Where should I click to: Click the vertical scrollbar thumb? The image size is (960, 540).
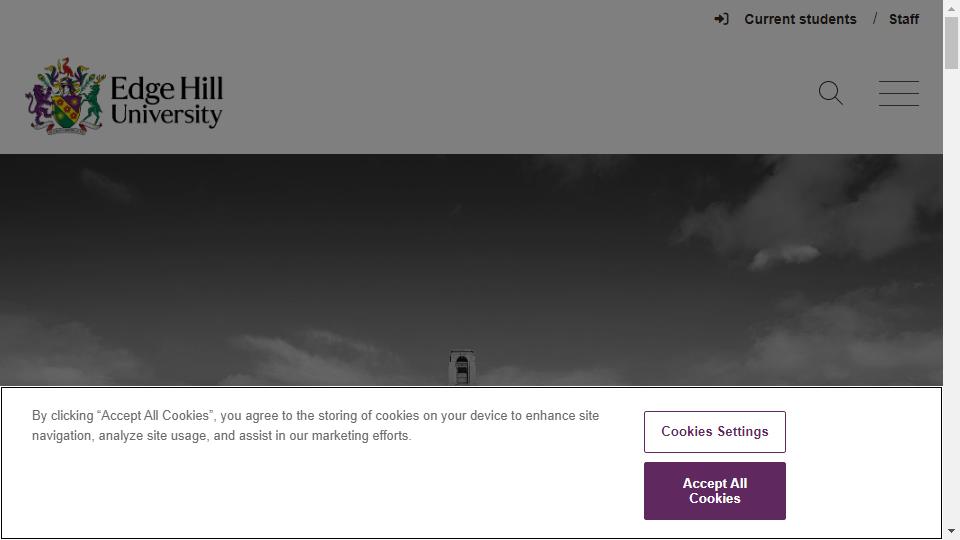pos(951,43)
